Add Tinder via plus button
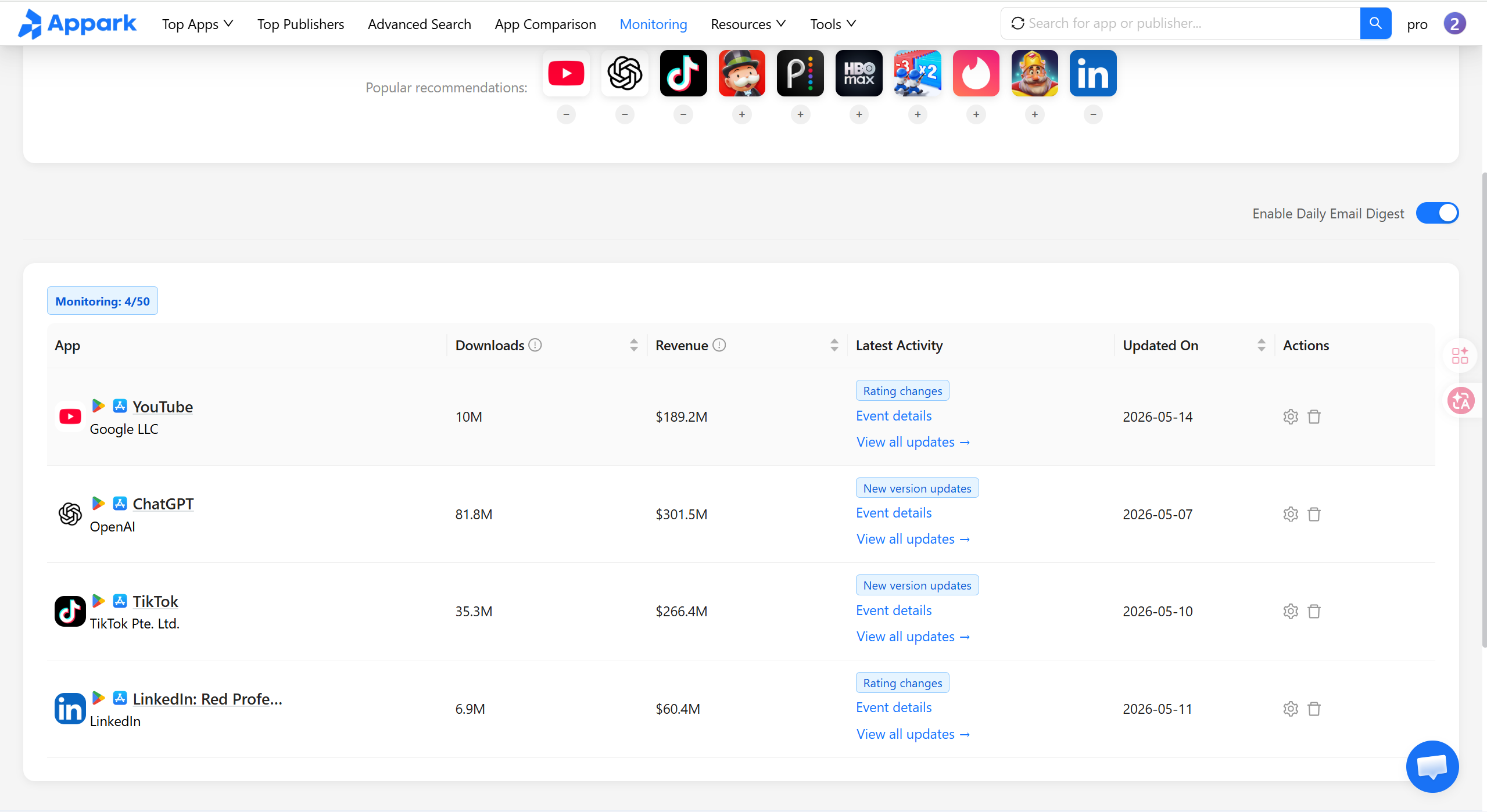Viewport: 1487px width, 812px height. point(976,114)
